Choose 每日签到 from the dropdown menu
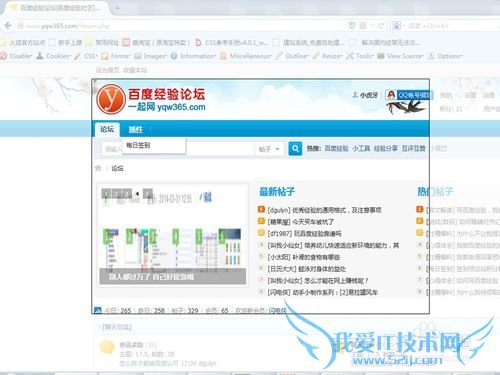This screenshot has height=375, width=500. point(138,145)
